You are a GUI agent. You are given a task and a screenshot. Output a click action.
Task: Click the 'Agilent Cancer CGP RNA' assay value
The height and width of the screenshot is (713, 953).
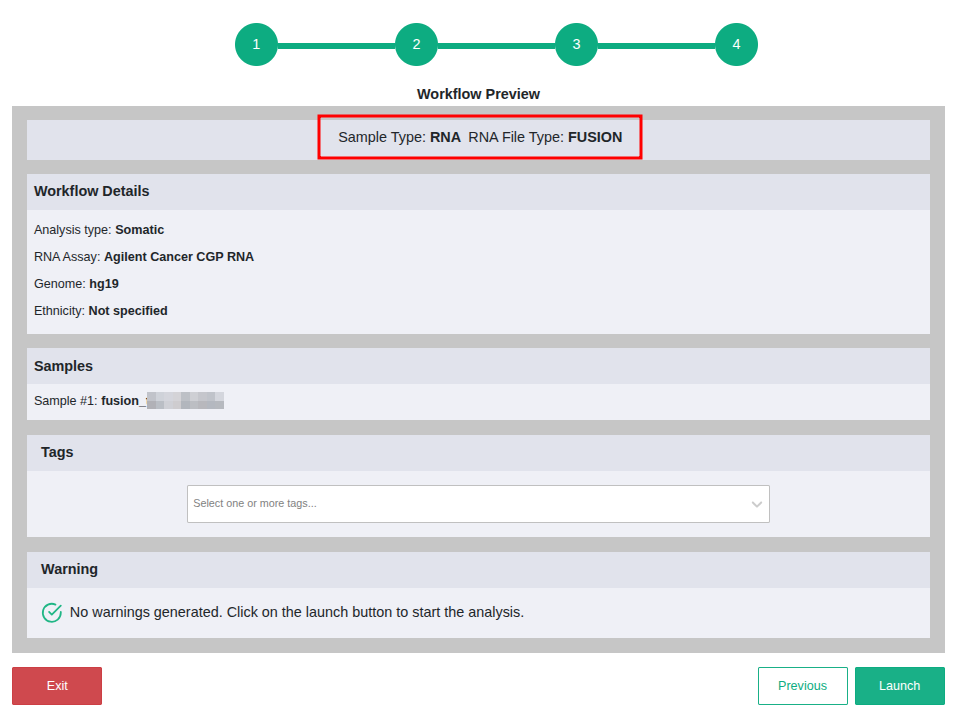tap(179, 257)
